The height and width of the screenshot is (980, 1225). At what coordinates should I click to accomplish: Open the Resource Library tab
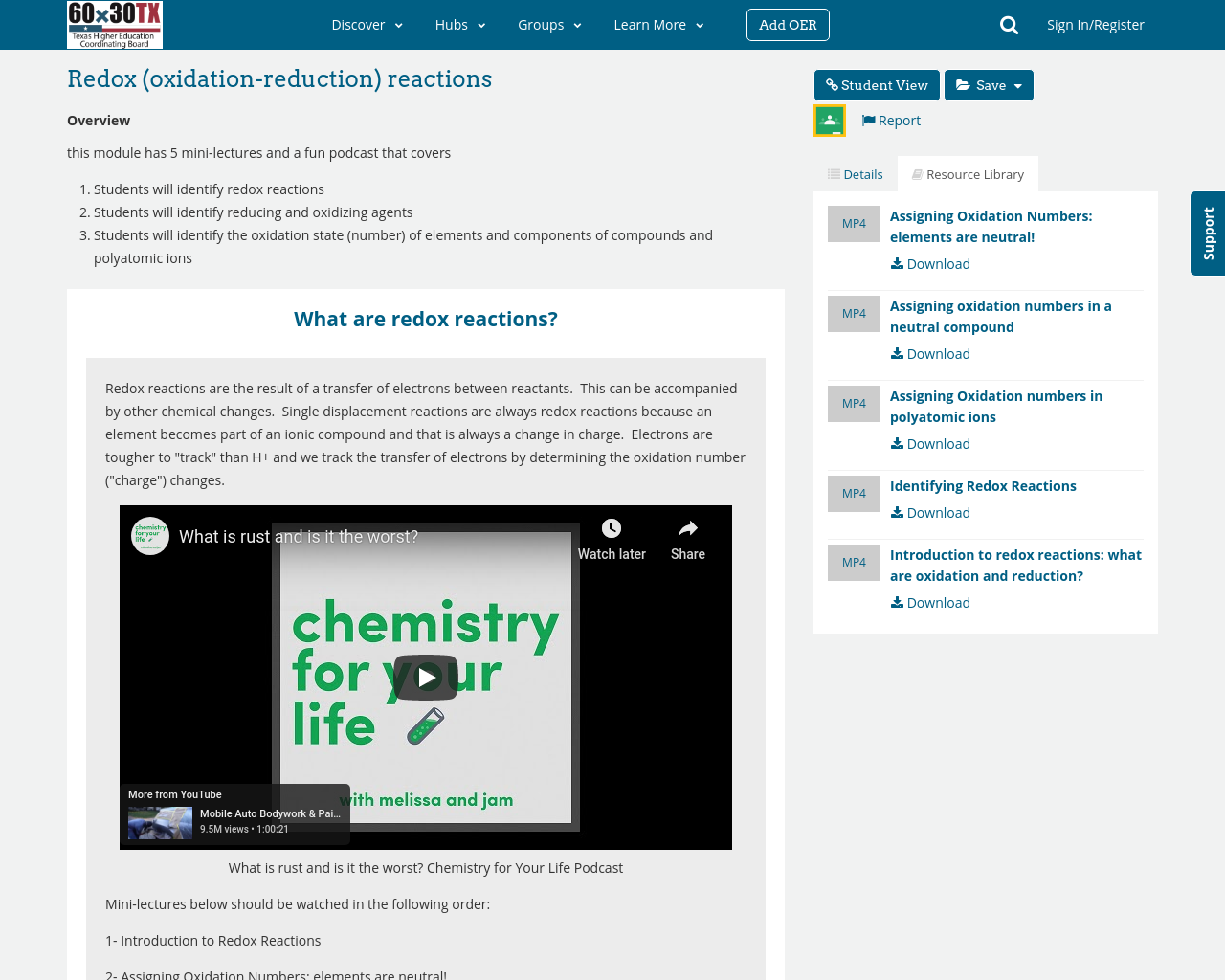coord(968,172)
